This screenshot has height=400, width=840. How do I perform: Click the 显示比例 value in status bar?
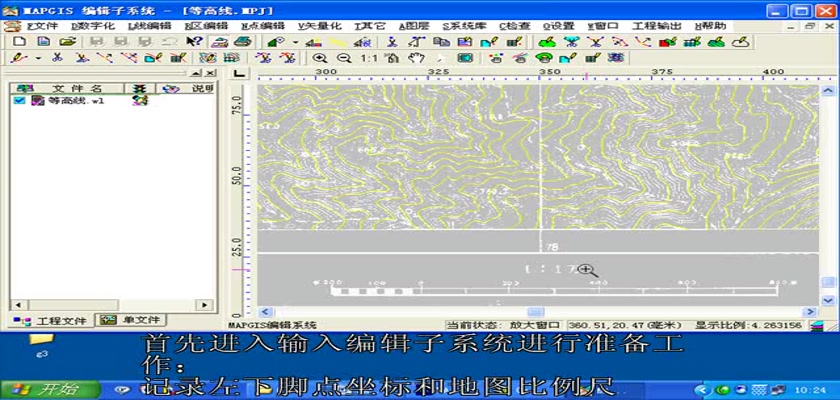tap(749, 325)
